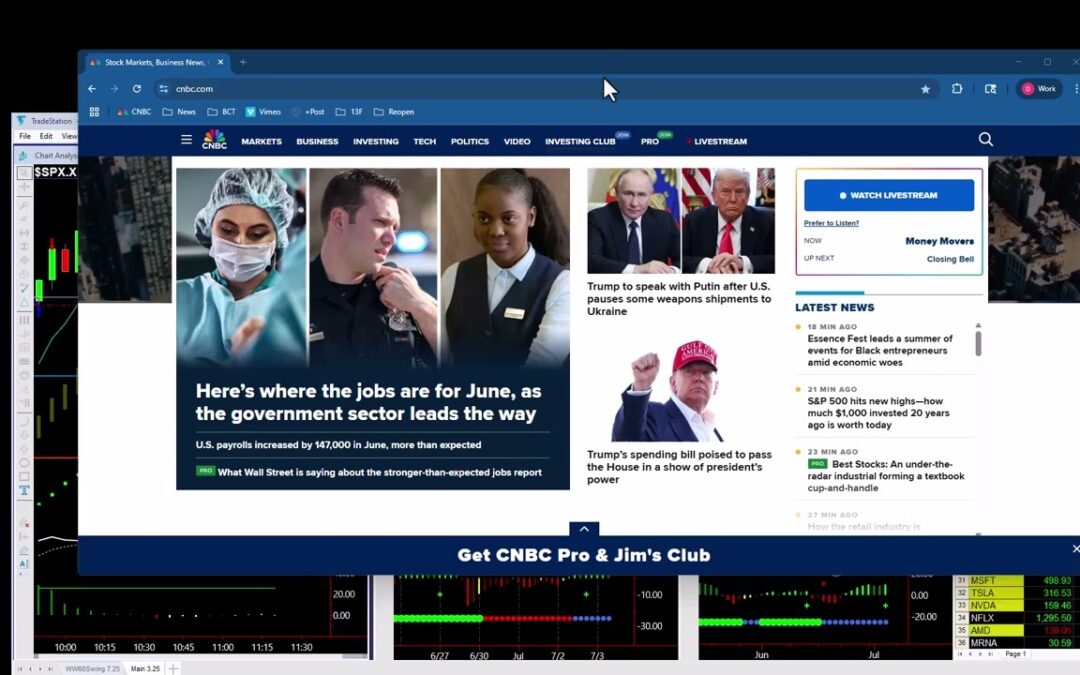Open the PRO nav item
This screenshot has height=675, width=1080.
[x=650, y=141]
